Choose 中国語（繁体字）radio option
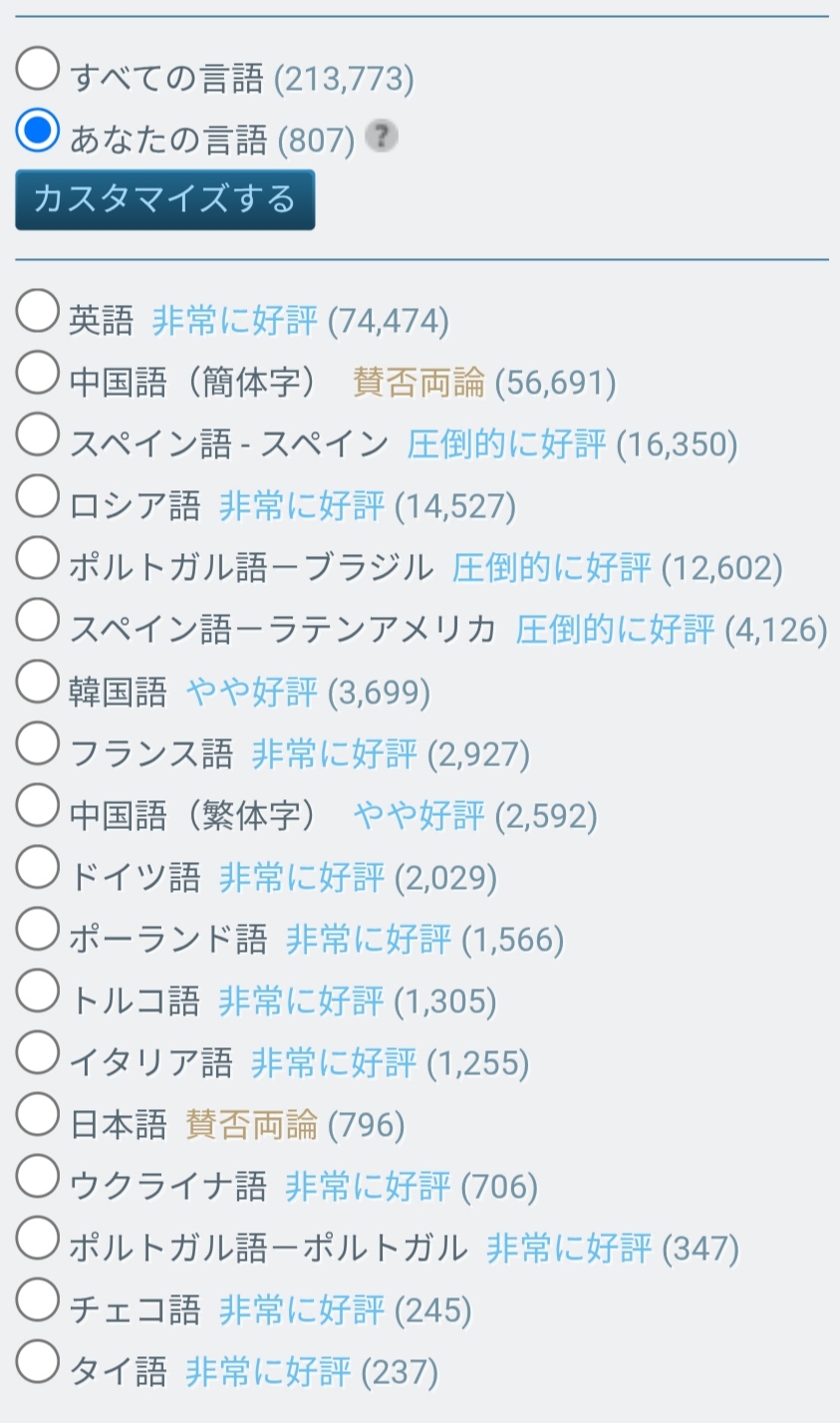The height and width of the screenshot is (1423, 840). [x=38, y=806]
